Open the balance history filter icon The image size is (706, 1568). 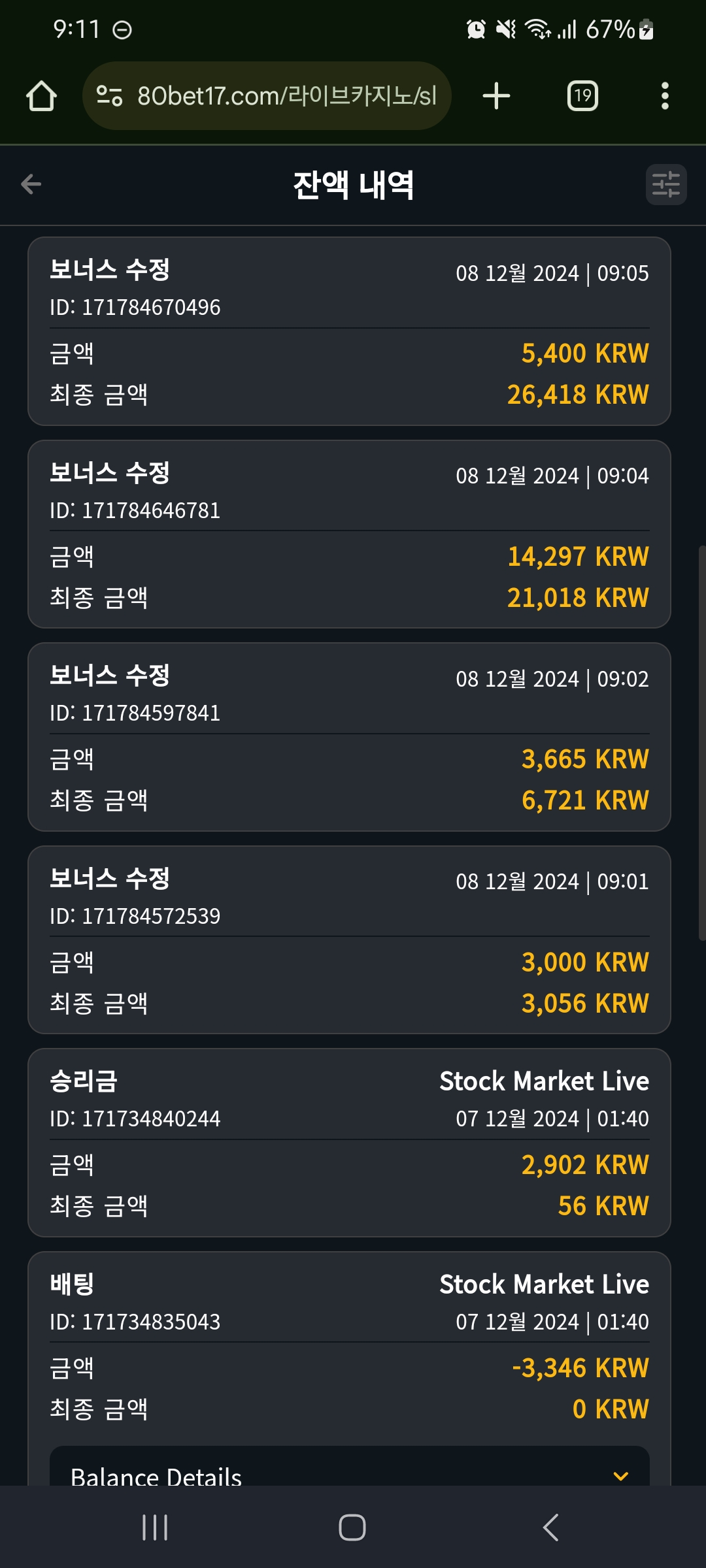(666, 184)
